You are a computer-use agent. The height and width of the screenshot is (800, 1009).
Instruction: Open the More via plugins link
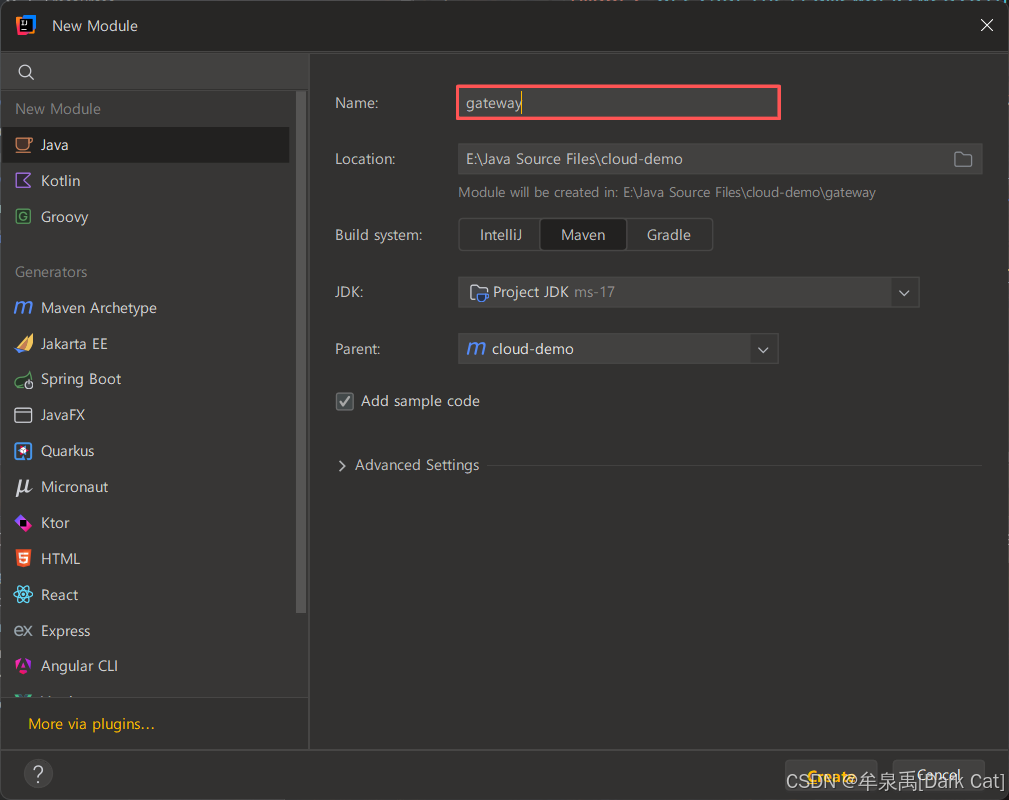tap(91, 724)
